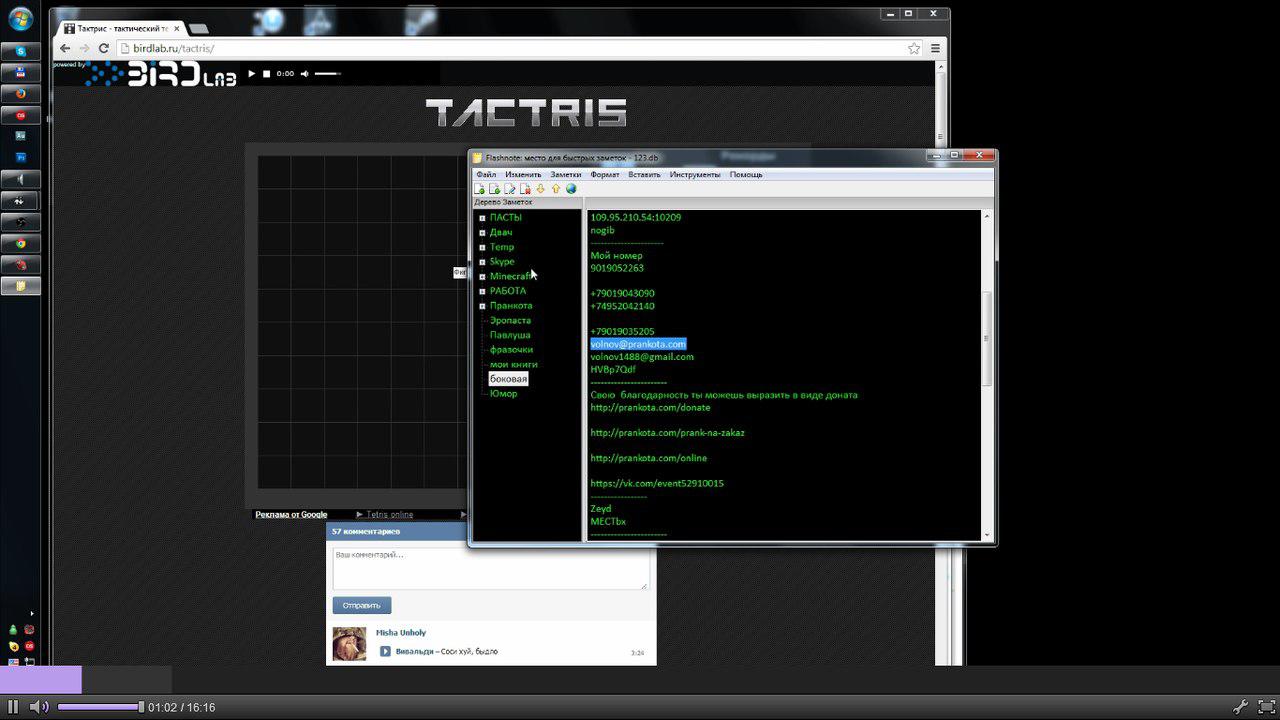The image size is (1280, 720).
Task: Click the globe icon in Flashnote toolbar
Action: pyautogui.click(x=571, y=189)
